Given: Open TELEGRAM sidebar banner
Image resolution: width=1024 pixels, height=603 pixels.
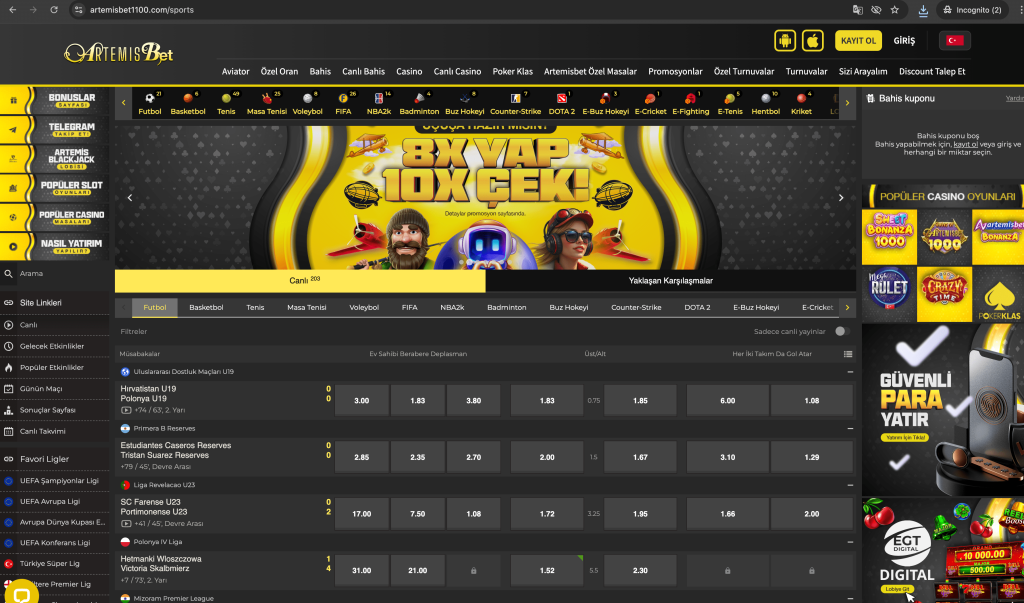Looking at the screenshot, I should [55, 130].
